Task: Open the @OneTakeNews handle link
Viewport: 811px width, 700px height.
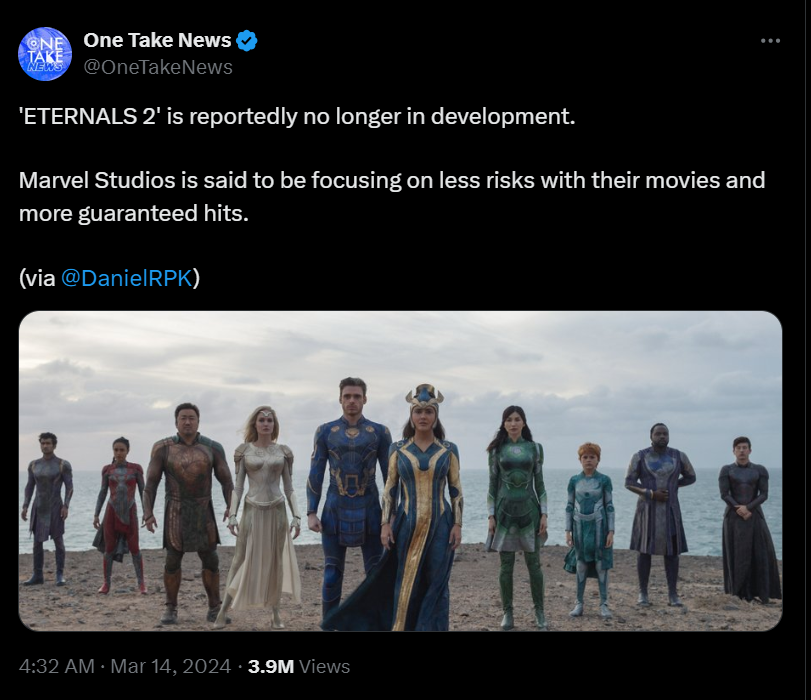Action: coord(157,67)
